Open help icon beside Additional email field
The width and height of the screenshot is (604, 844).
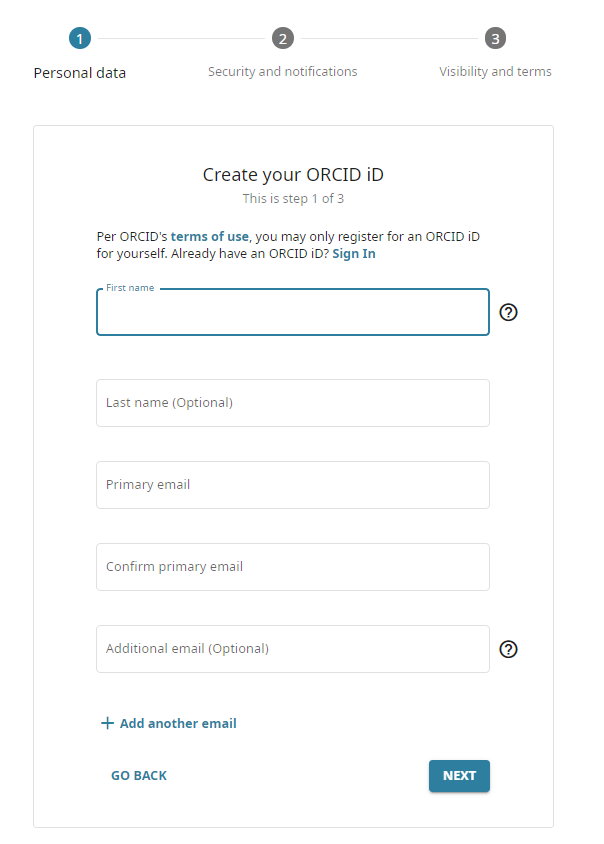508,649
